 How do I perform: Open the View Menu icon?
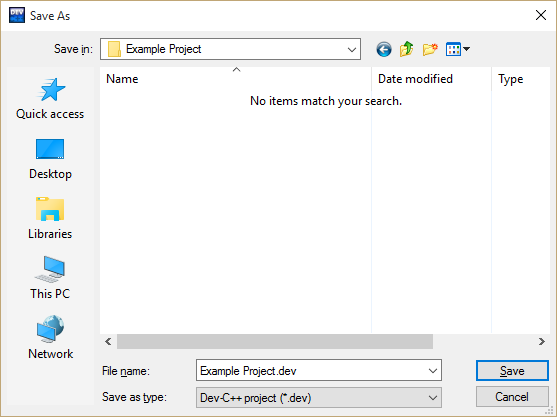coord(458,49)
